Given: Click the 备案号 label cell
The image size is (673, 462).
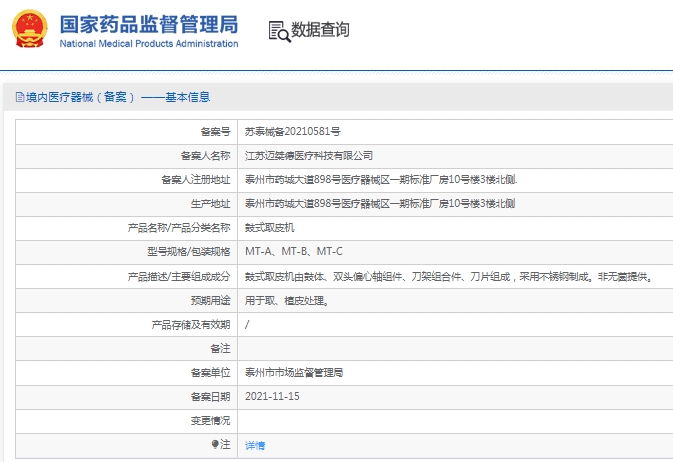Looking at the screenshot, I should point(215,131).
